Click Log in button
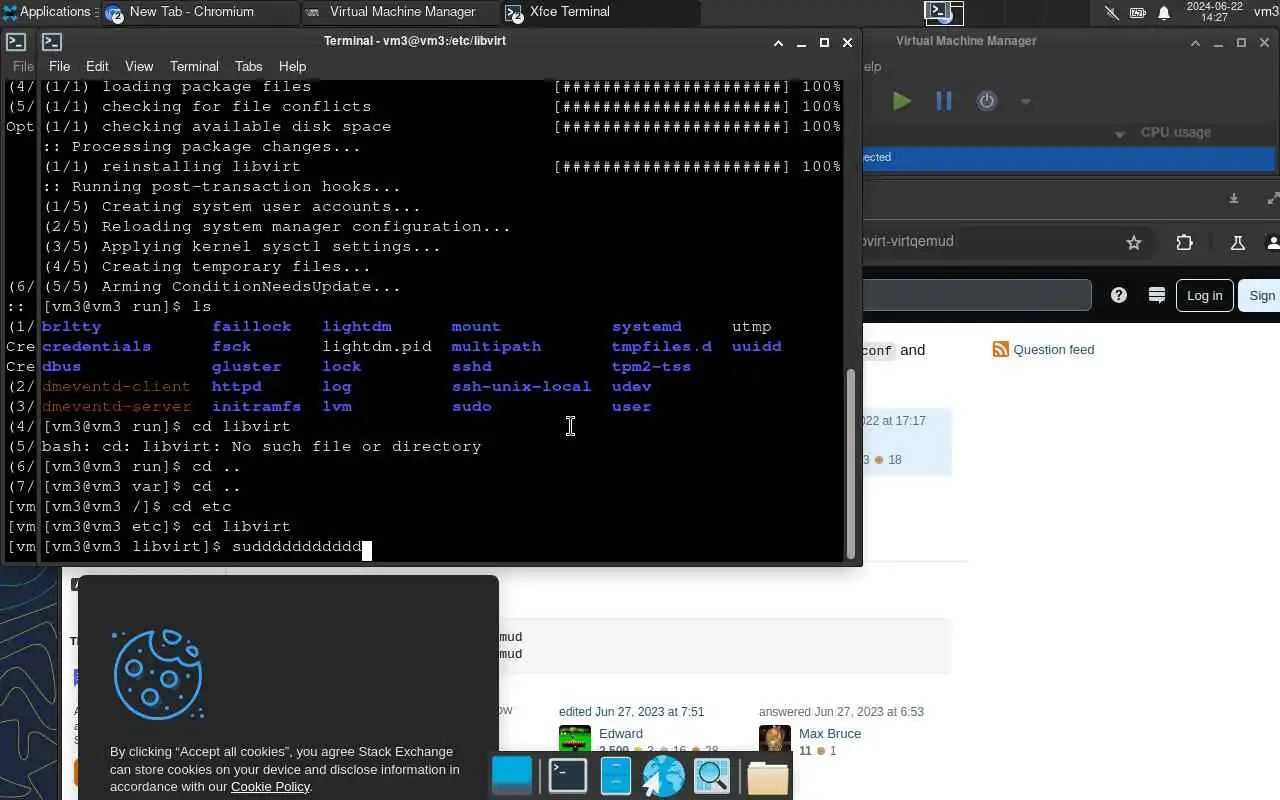 (x=1204, y=295)
